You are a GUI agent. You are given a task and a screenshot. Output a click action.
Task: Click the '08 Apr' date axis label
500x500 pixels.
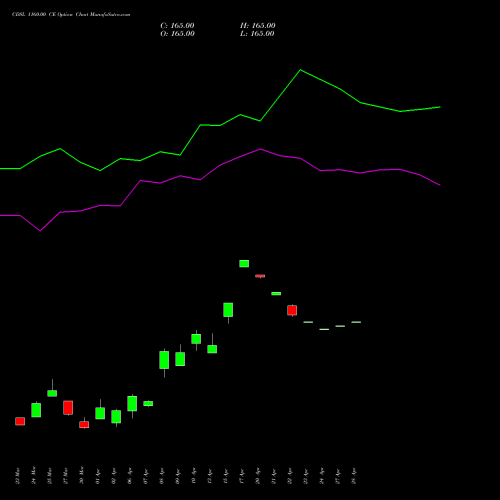pyautogui.click(x=161, y=476)
